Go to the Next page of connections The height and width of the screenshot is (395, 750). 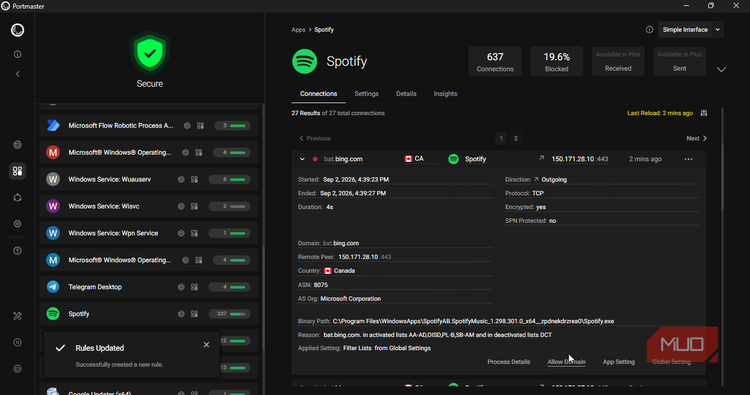click(x=696, y=138)
